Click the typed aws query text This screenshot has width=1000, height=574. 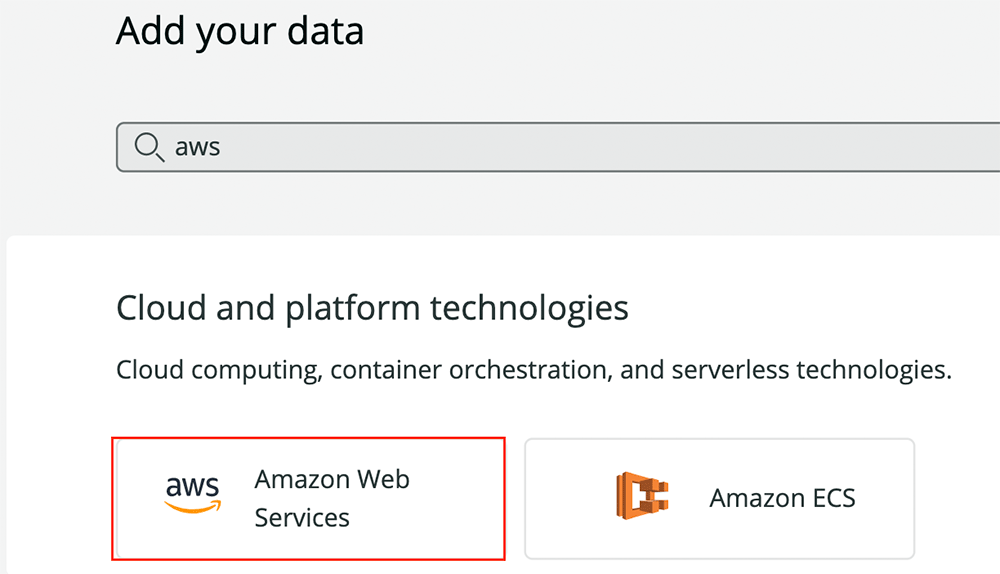click(x=198, y=147)
